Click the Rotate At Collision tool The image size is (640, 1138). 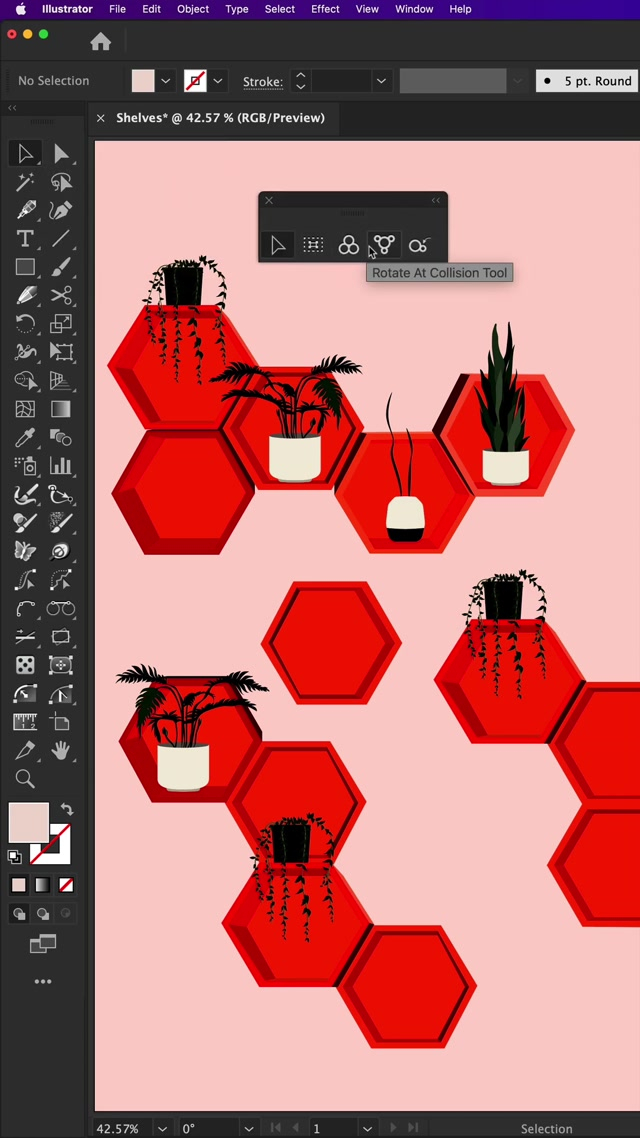[x=384, y=245]
